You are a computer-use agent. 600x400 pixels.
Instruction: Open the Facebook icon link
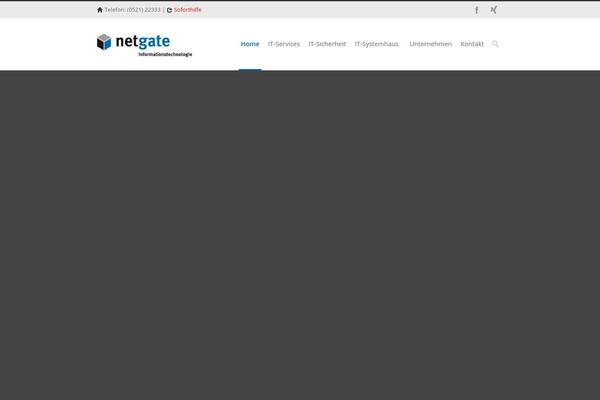pyautogui.click(x=476, y=10)
